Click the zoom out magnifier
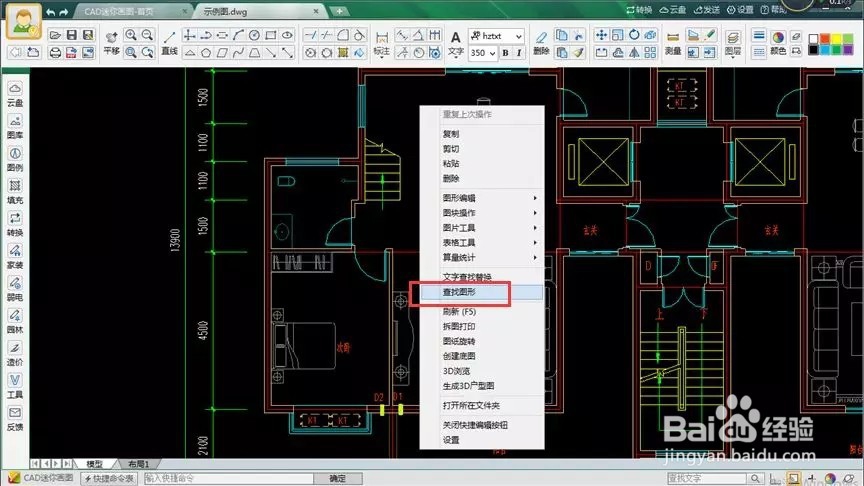Viewport: 864px width, 486px height. 147,35
